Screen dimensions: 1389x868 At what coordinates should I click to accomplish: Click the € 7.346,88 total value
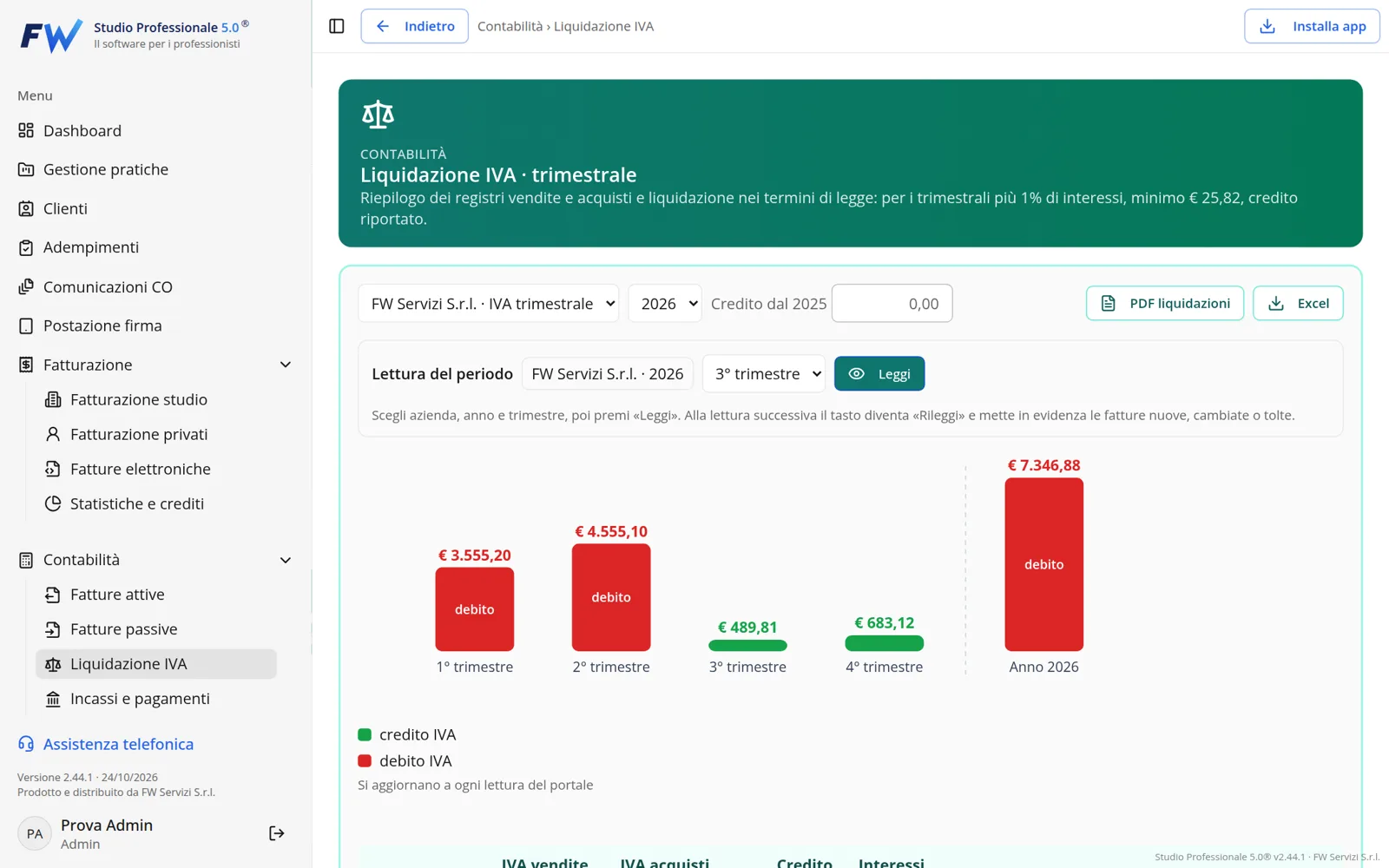1044,465
